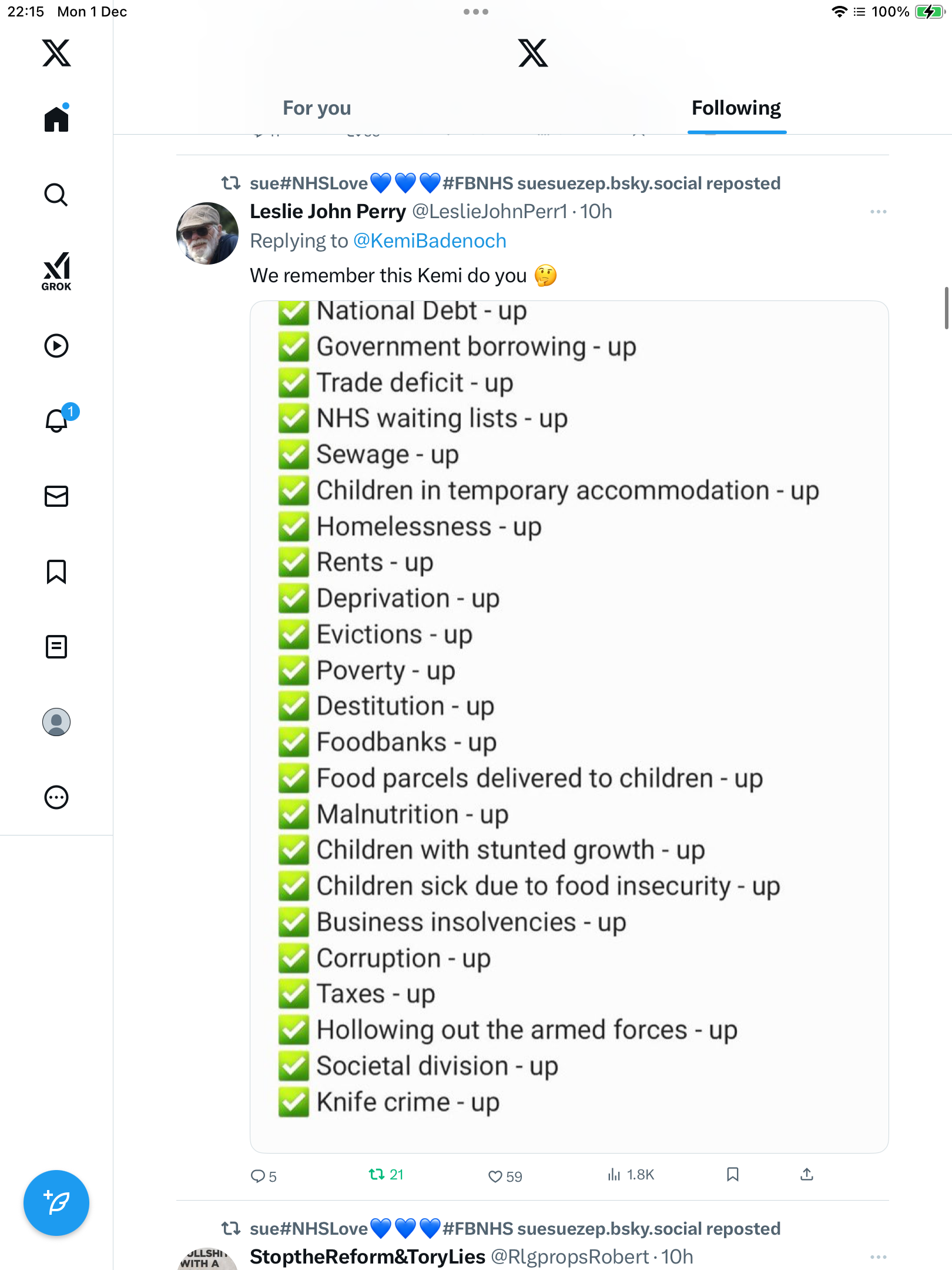Open the search page

pos(56,195)
